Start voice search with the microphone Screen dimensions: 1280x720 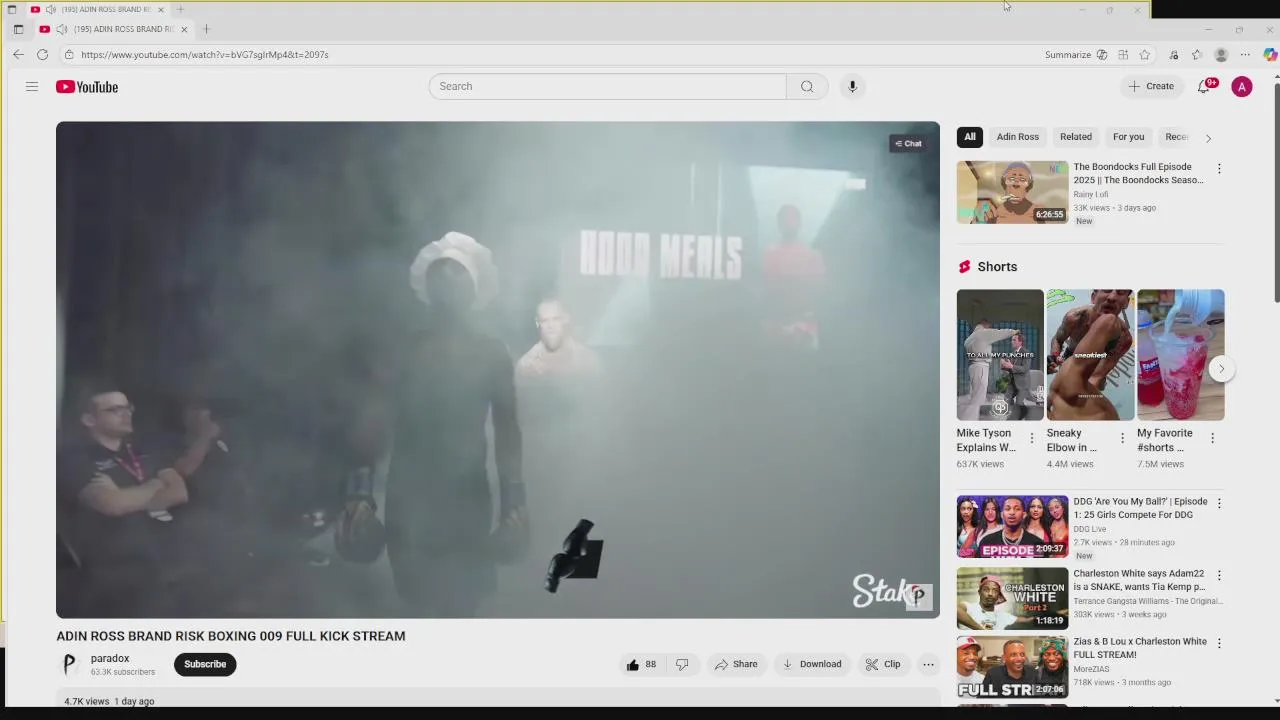coord(852,86)
